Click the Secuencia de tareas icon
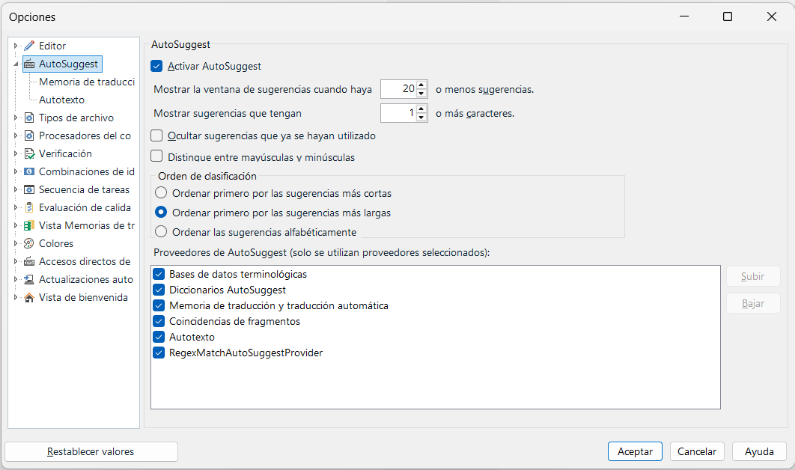Viewport: 795px width, 470px height. coord(29,190)
